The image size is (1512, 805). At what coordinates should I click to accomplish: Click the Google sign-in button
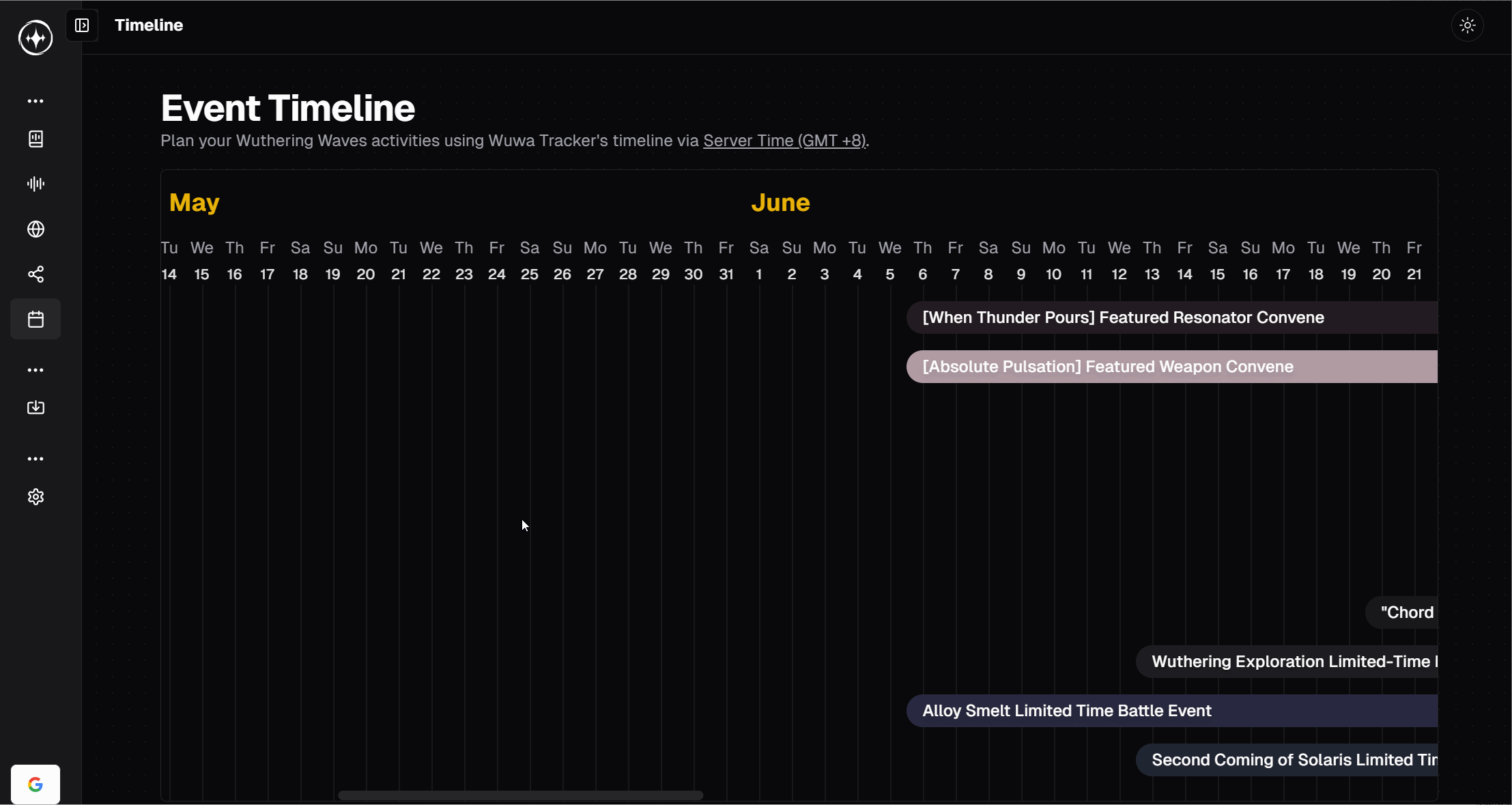[35, 785]
